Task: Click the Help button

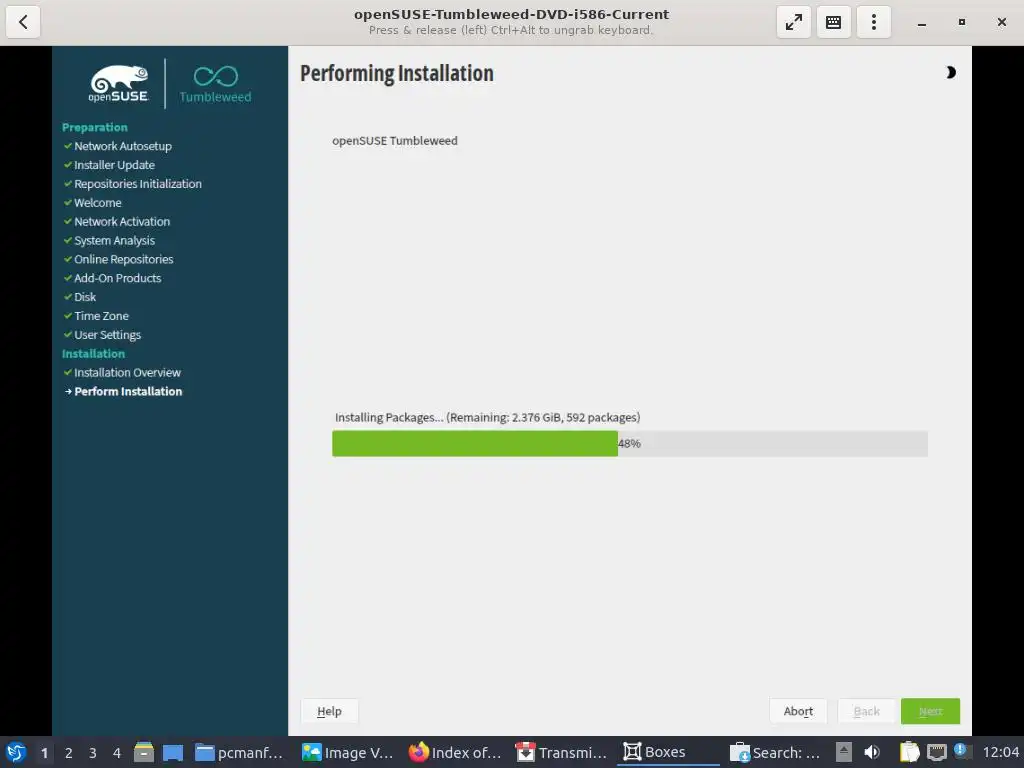Action: tap(329, 711)
